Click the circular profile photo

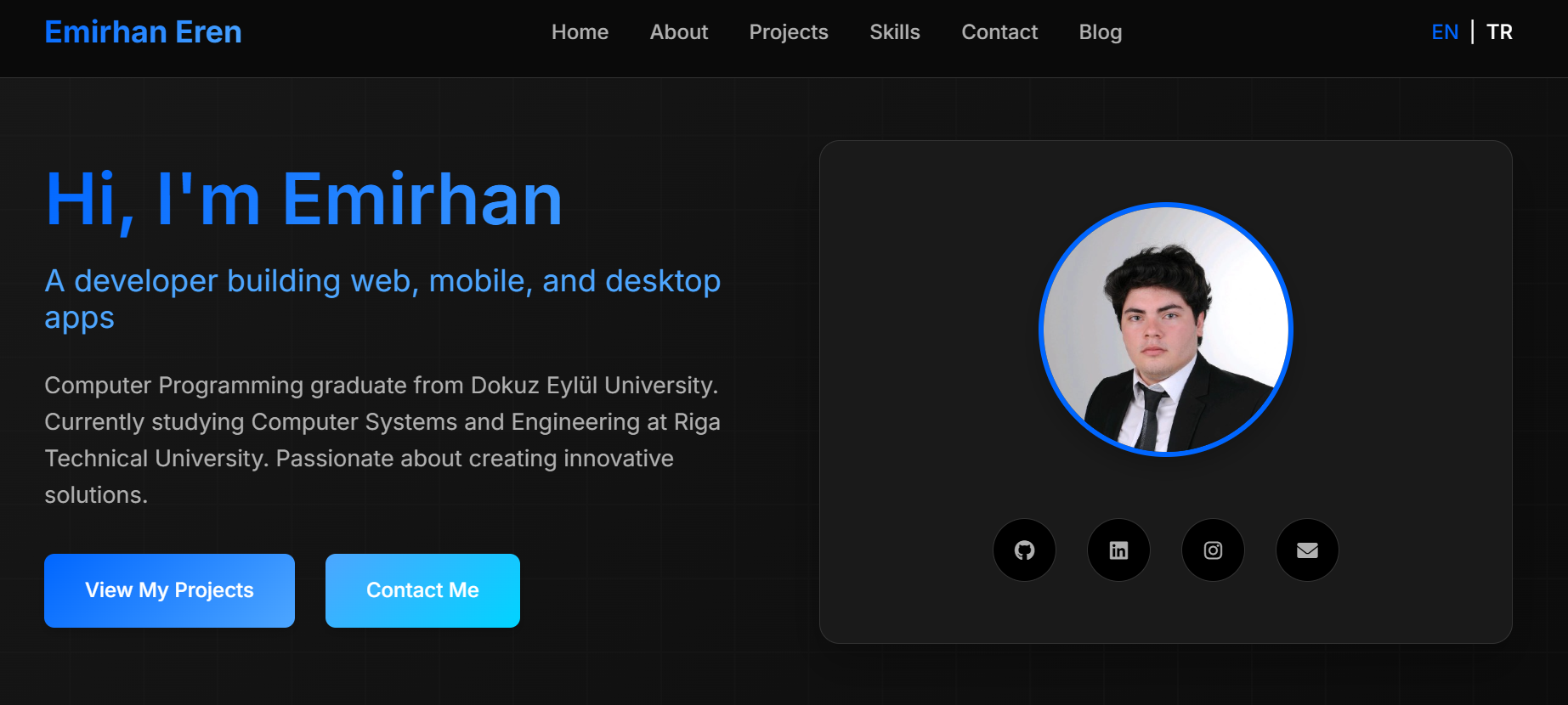pos(1166,330)
